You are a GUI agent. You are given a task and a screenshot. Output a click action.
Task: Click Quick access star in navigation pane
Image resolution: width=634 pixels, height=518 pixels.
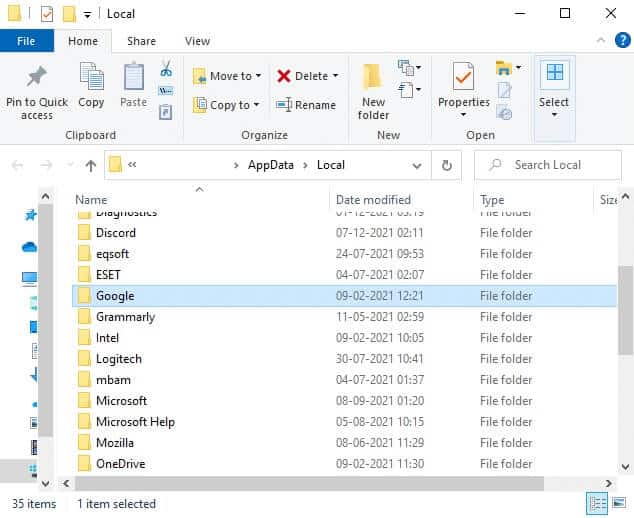coord(31,215)
